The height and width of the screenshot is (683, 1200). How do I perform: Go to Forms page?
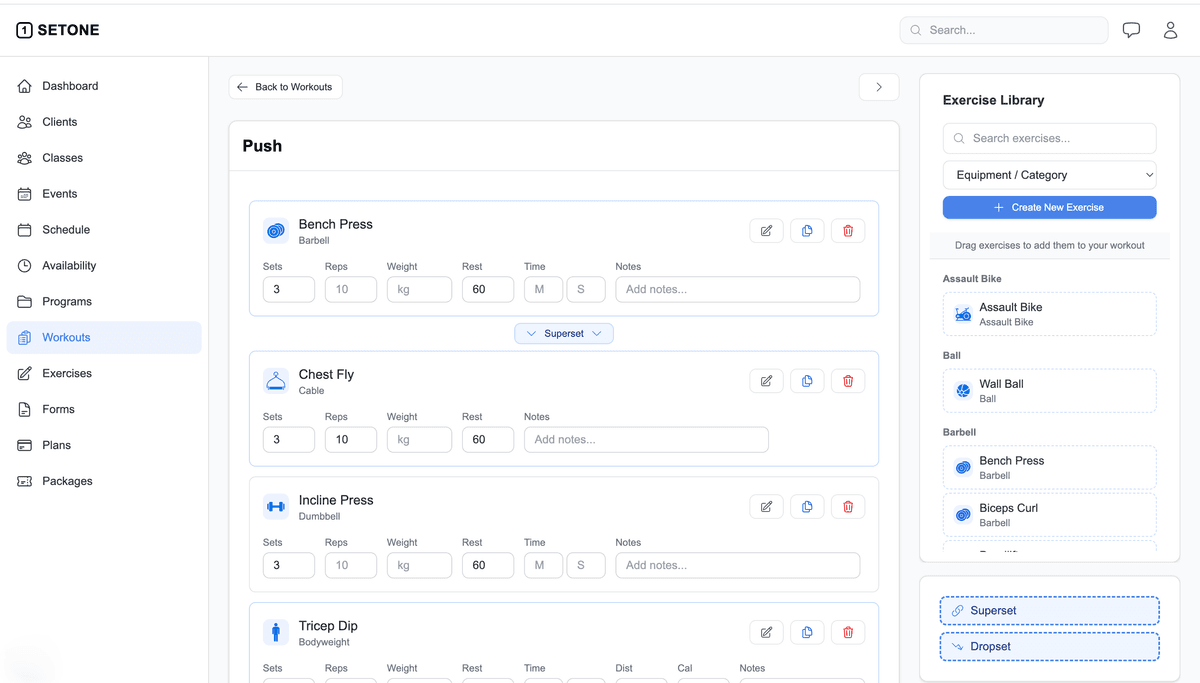coord(104,410)
